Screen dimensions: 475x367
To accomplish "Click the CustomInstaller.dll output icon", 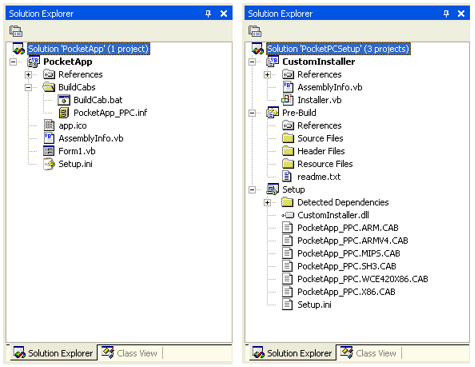I will pos(287,215).
